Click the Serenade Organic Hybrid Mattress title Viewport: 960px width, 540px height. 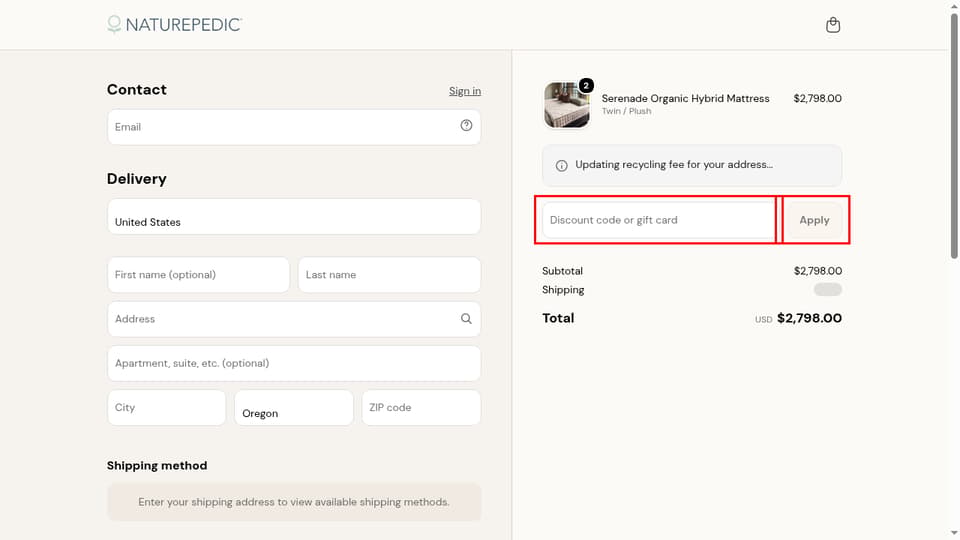(685, 99)
